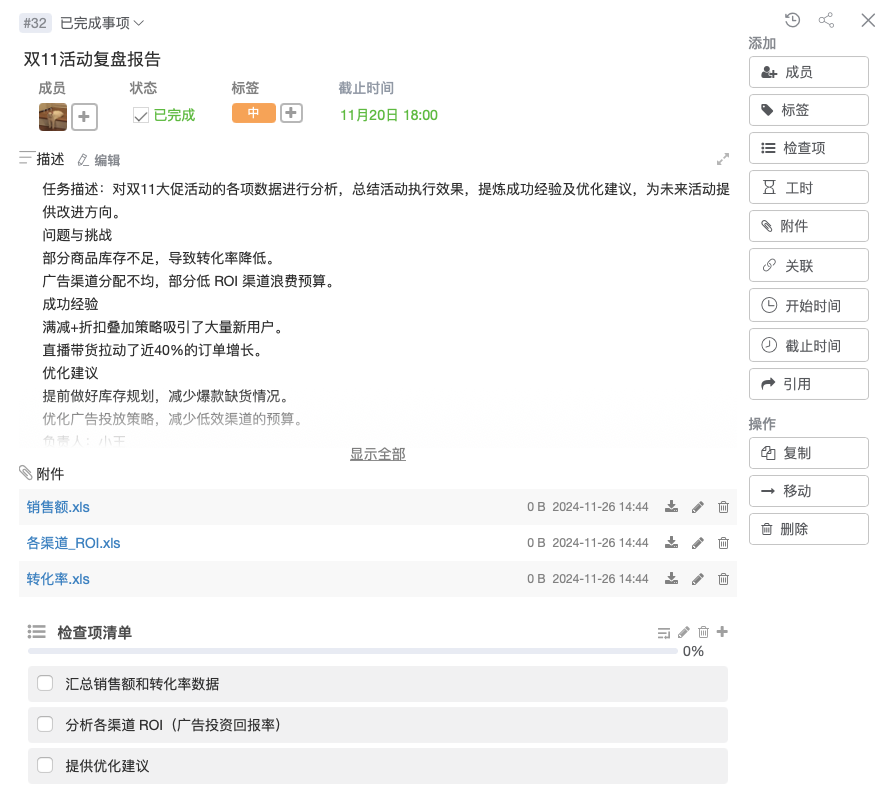Open the 销售额.xls file link
The height and width of the screenshot is (793, 890).
58,507
